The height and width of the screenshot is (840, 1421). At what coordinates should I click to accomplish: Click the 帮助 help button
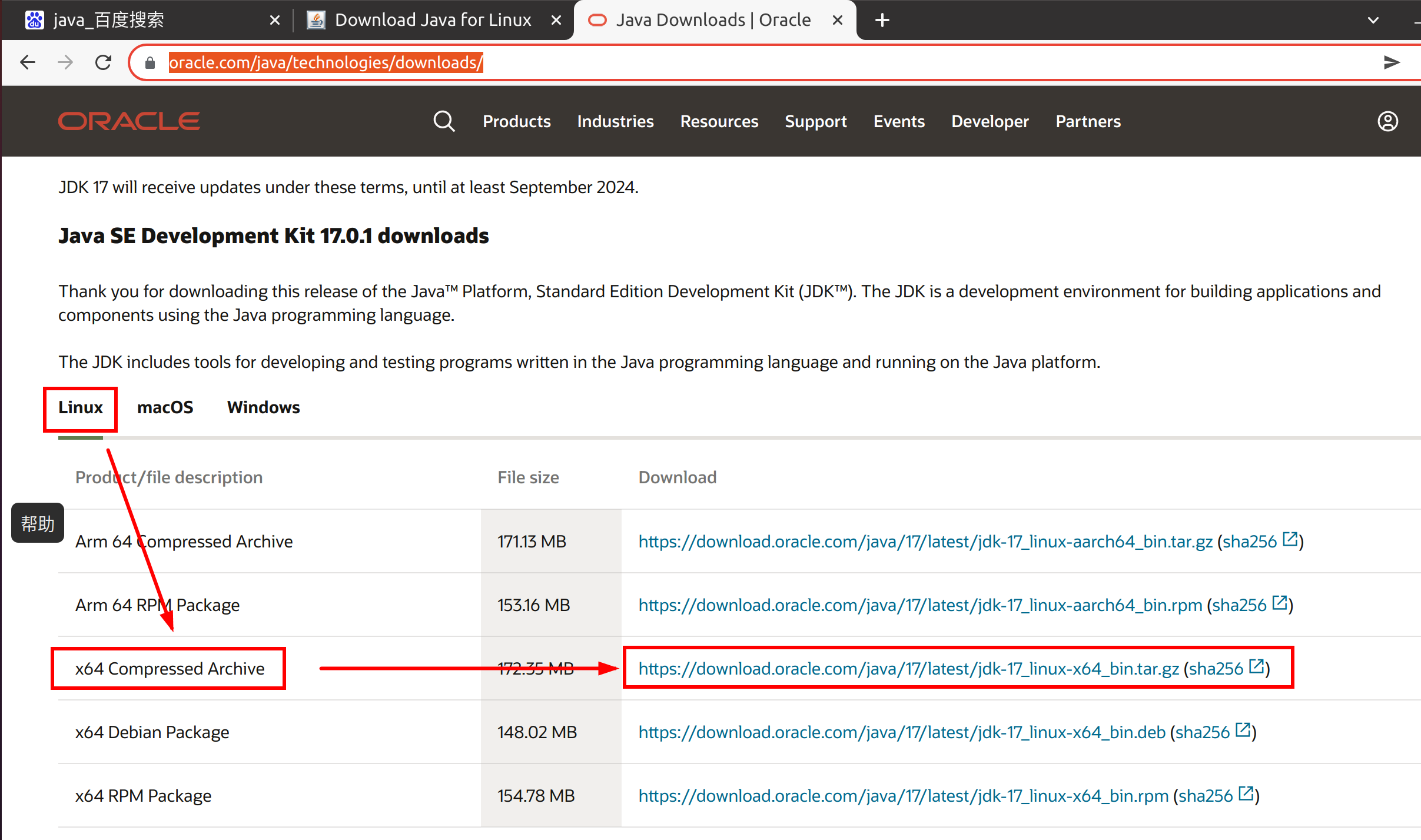[38, 523]
